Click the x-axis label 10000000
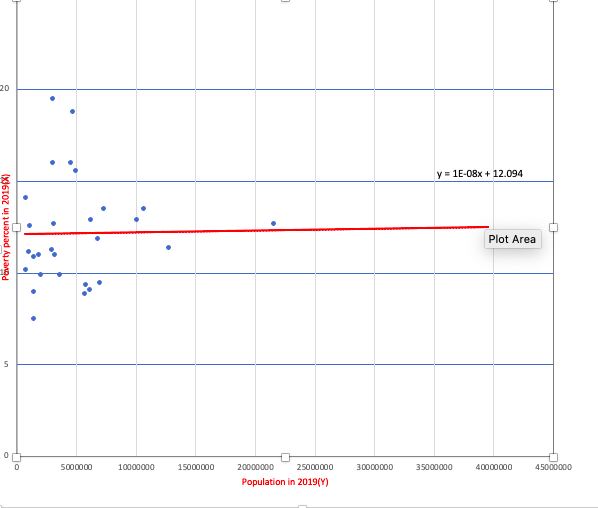The height and width of the screenshot is (508, 598). pyautogui.click(x=136, y=467)
